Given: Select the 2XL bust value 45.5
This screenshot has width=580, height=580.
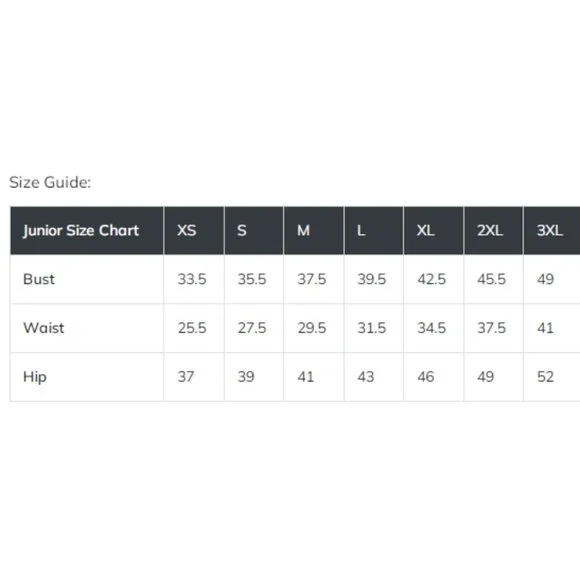Looking at the screenshot, I should [492, 279].
